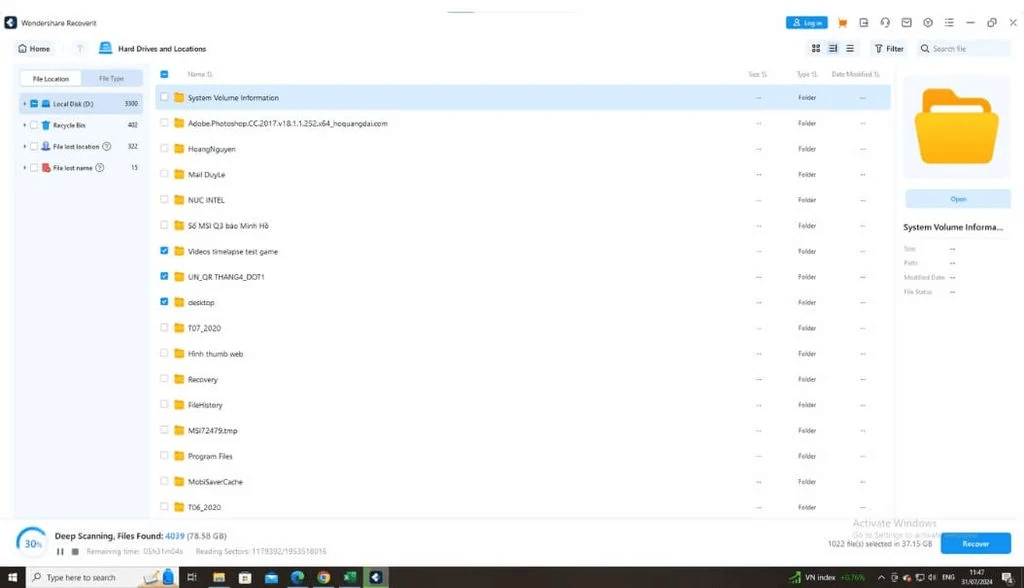Screen dimensions: 1024x588
Task: Open the headset support icon
Action: tap(885, 23)
